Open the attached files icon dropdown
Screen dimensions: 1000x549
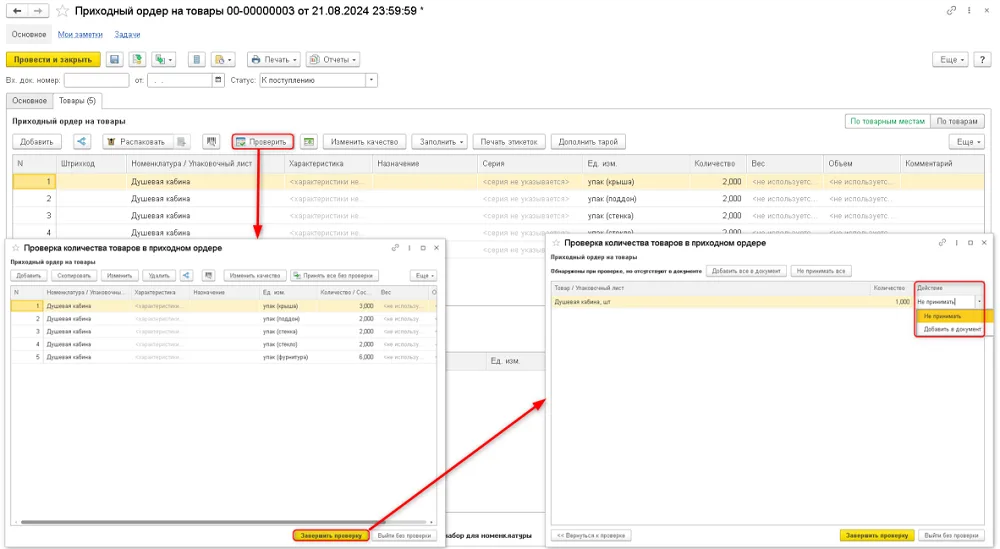click(223, 59)
